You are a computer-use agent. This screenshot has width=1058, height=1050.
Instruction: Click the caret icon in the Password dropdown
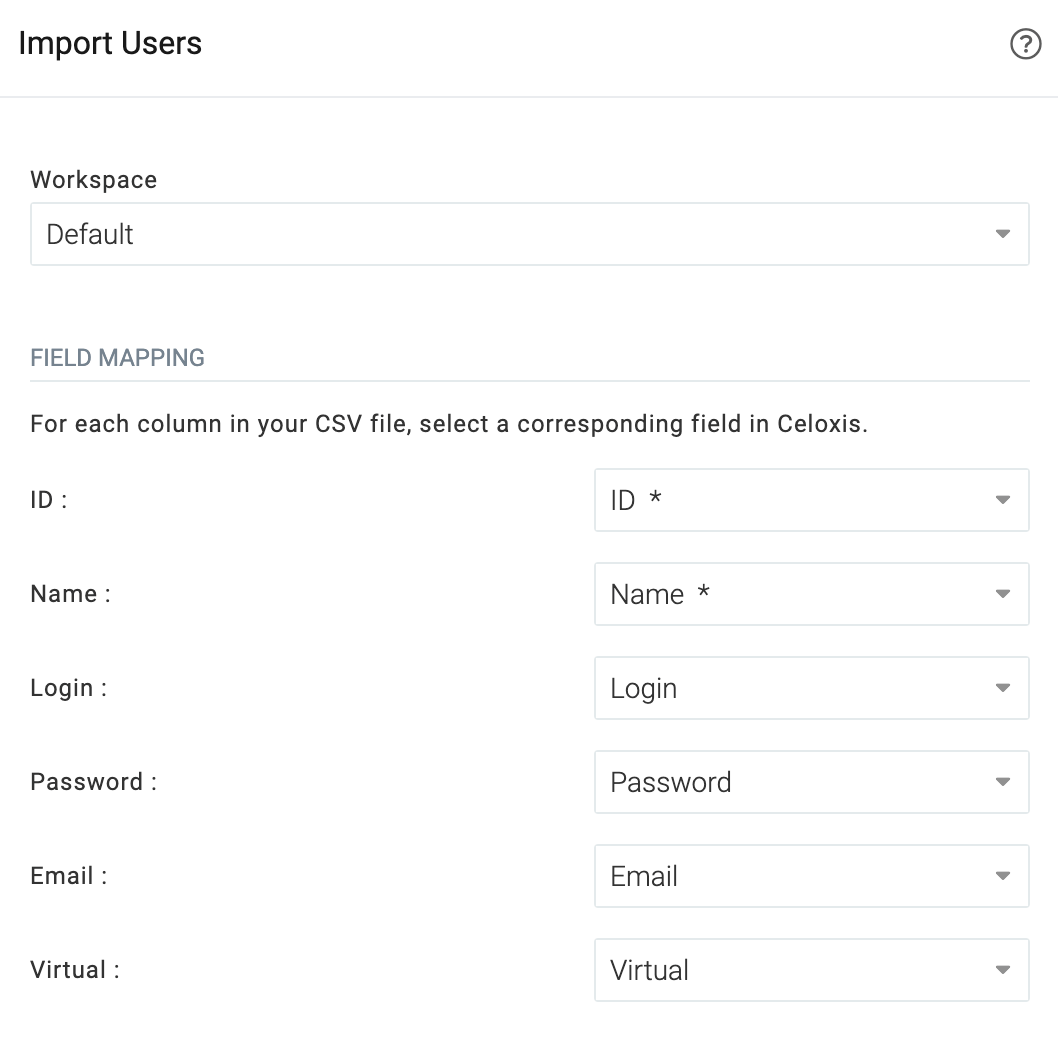[1003, 782]
